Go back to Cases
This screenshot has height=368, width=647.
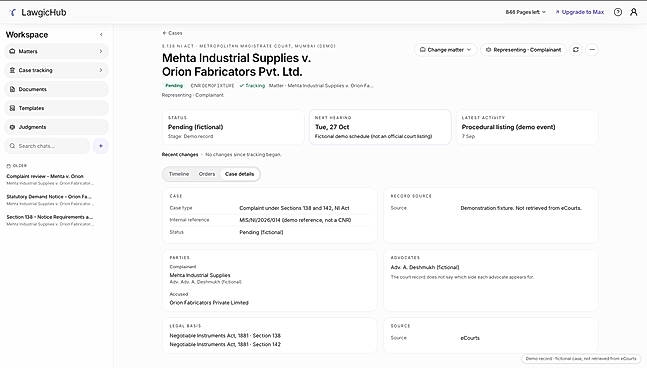point(172,33)
